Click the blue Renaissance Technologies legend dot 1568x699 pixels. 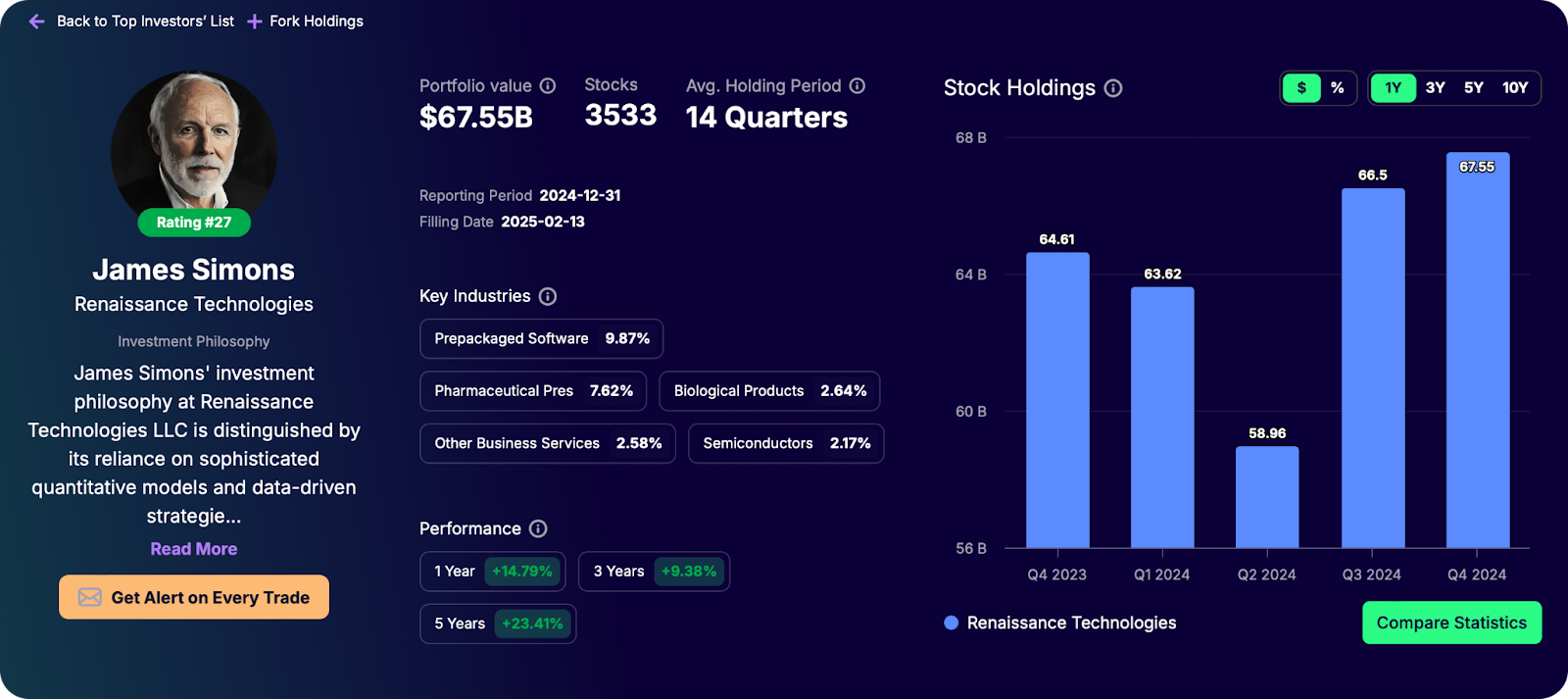(x=951, y=623)
